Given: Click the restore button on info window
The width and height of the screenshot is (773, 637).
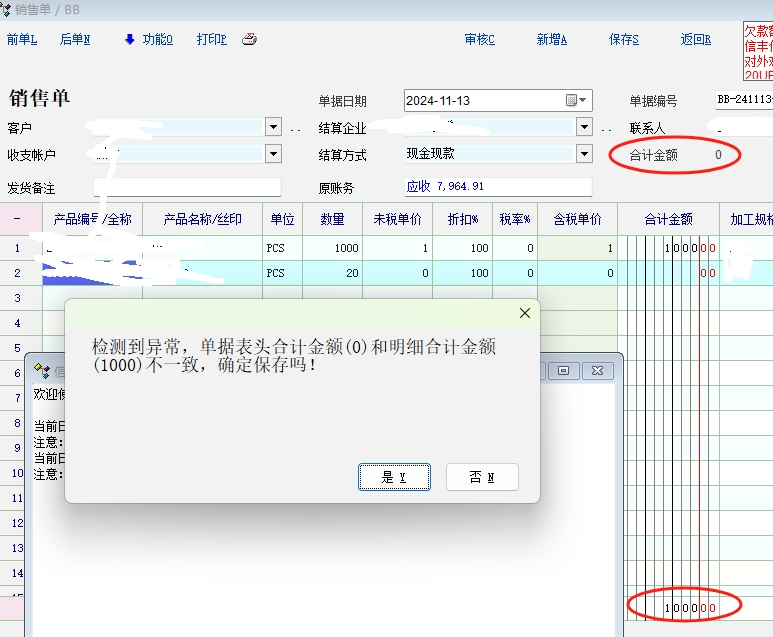Looking at the screenshot, I should tap(564, 370).
